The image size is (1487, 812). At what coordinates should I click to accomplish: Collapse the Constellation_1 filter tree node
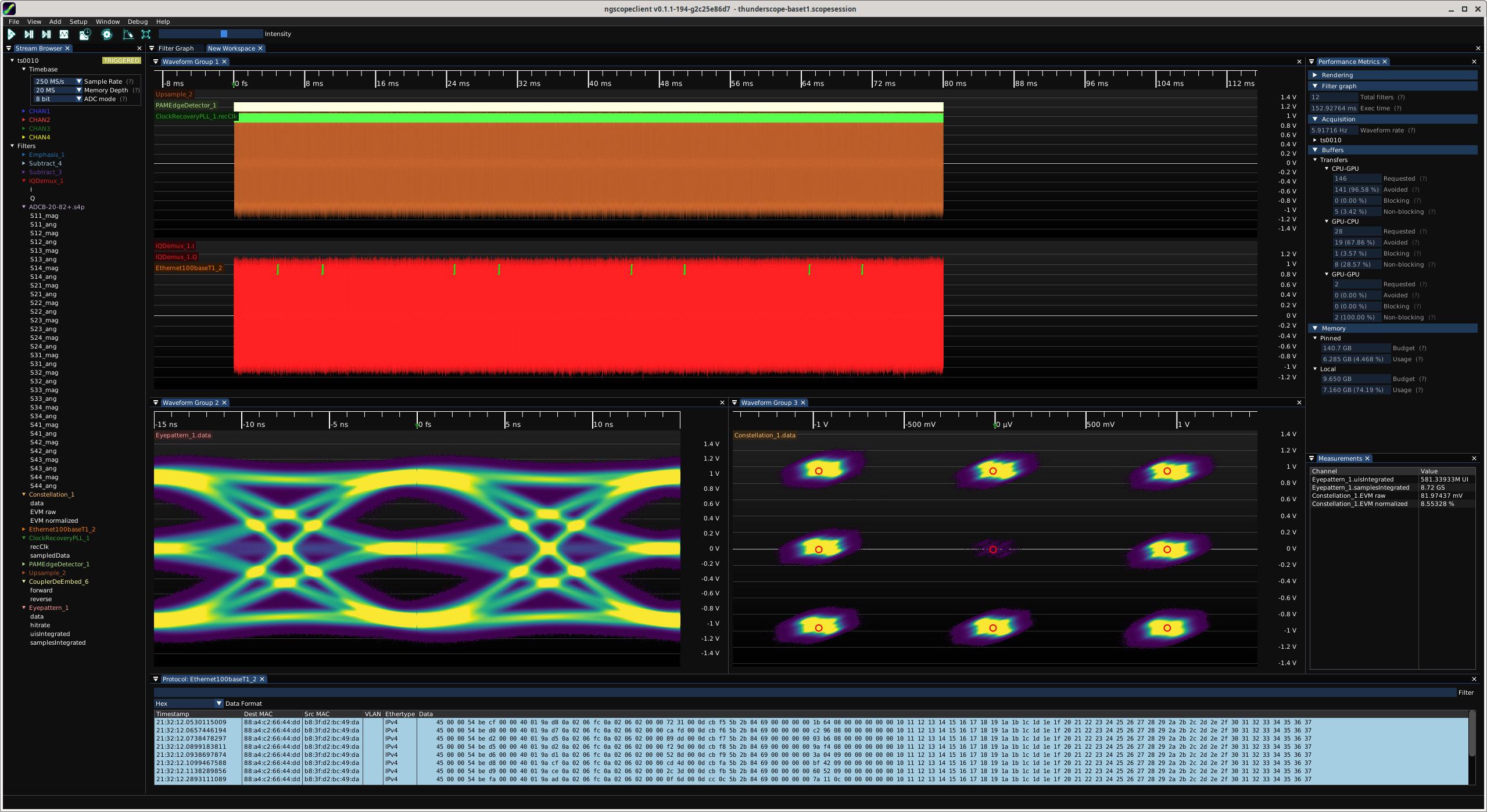click(x=24, y=494)
